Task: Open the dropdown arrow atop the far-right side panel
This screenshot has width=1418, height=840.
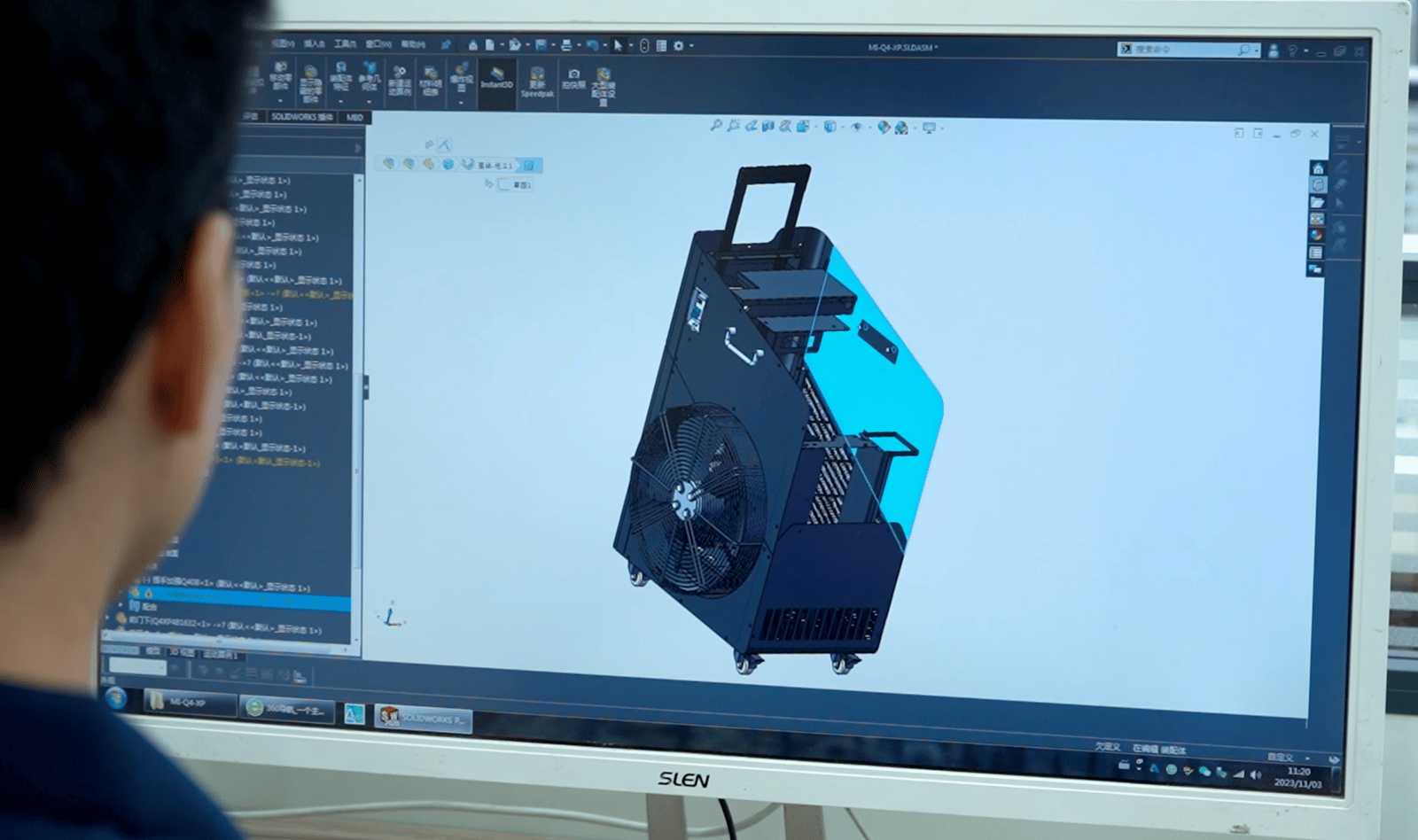Action: coord(1360,142)
